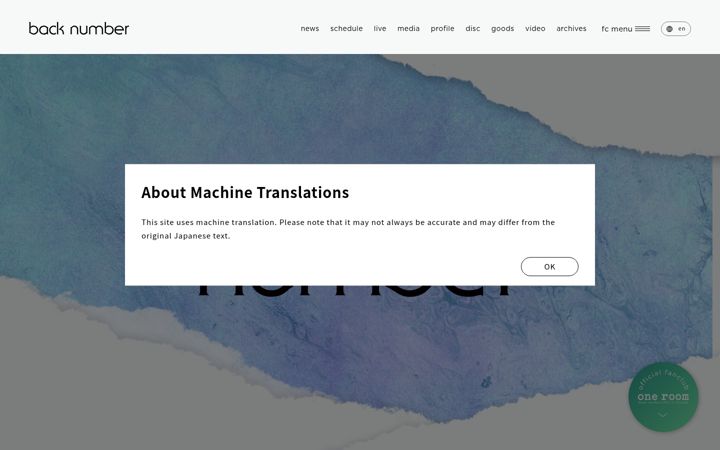
Task: Click the 'About Machine Translations' heading
Action: coord(245,192)
